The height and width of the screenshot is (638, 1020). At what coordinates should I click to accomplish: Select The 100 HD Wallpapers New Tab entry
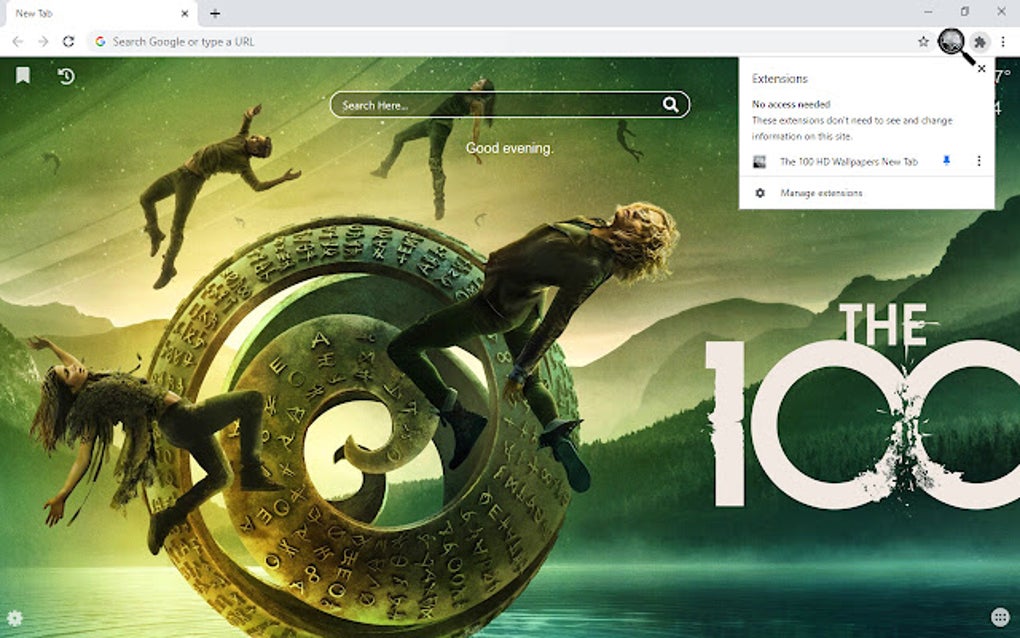point(848,161)
